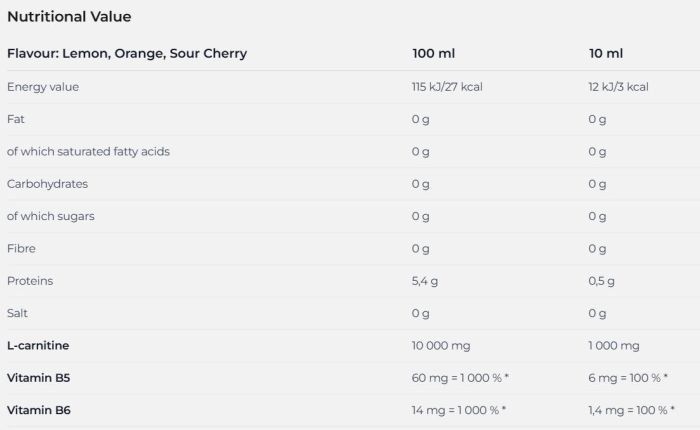Viewport: 700px width, 430px height.
Task: Click the Salt row label
Action: point(18,313)
